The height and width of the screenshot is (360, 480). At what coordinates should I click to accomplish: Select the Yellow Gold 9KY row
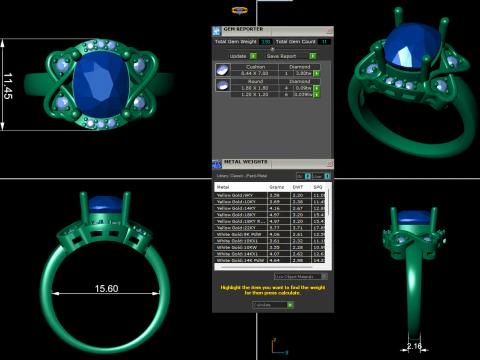point(270,195)
